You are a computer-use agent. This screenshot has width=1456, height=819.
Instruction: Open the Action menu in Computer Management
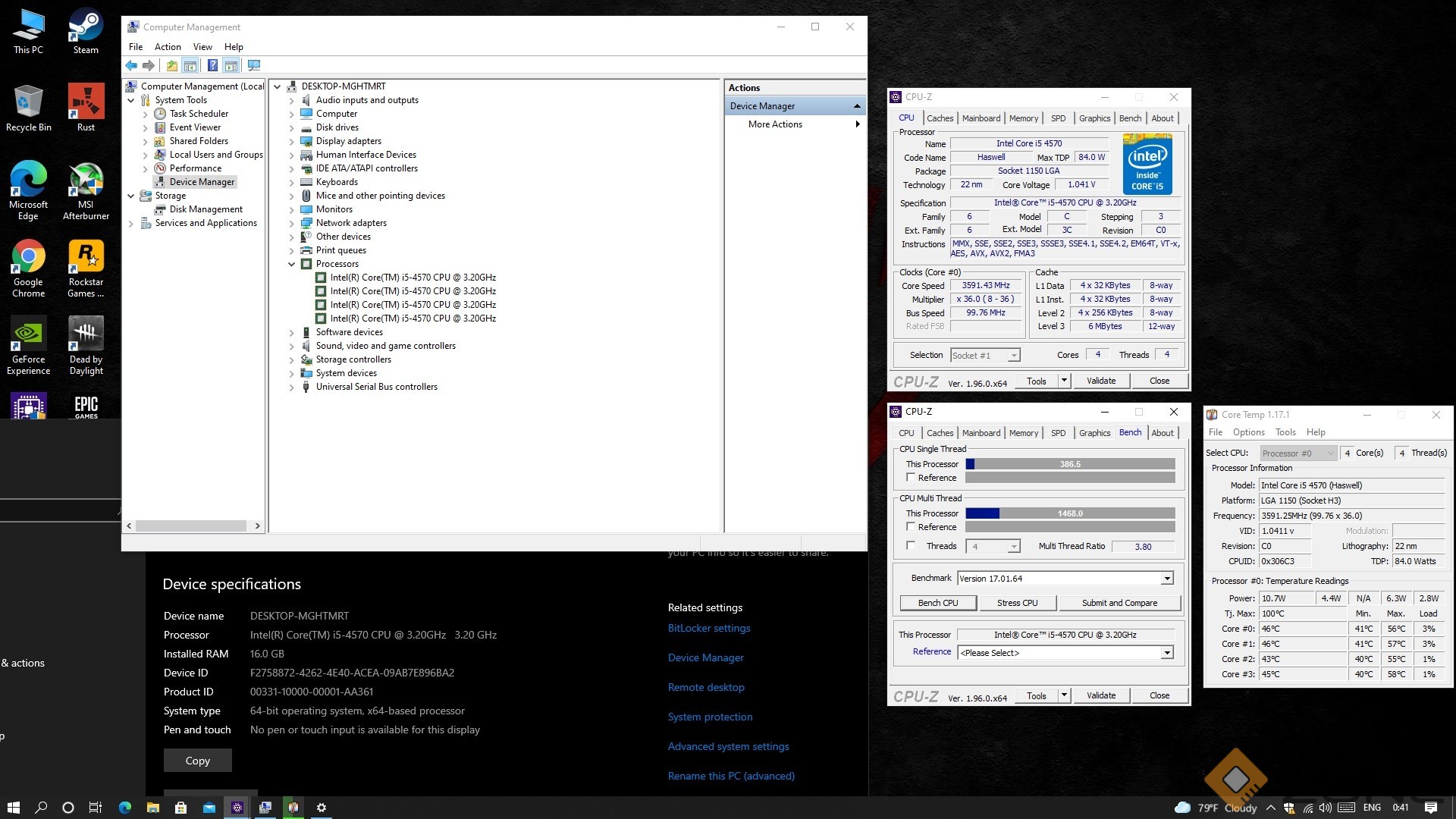168,47
